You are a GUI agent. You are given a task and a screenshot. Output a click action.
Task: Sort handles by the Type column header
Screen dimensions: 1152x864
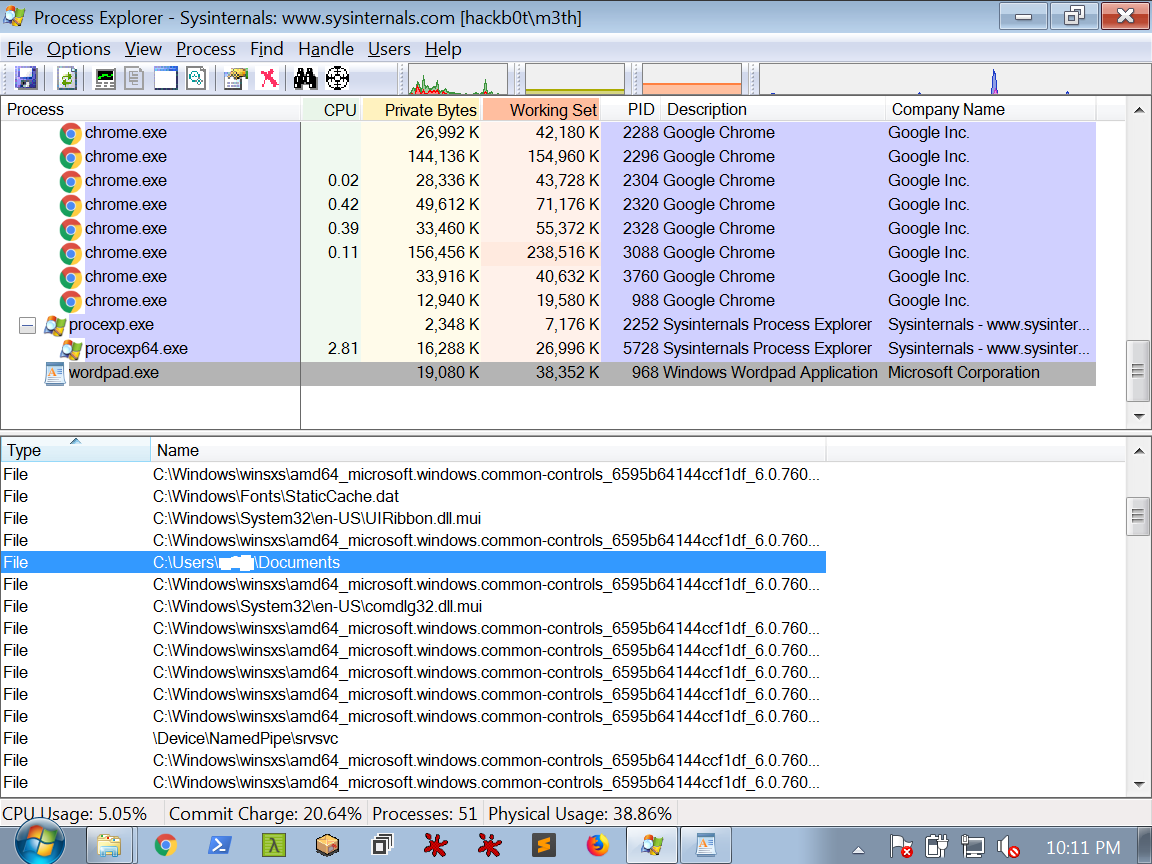[76, 450]
